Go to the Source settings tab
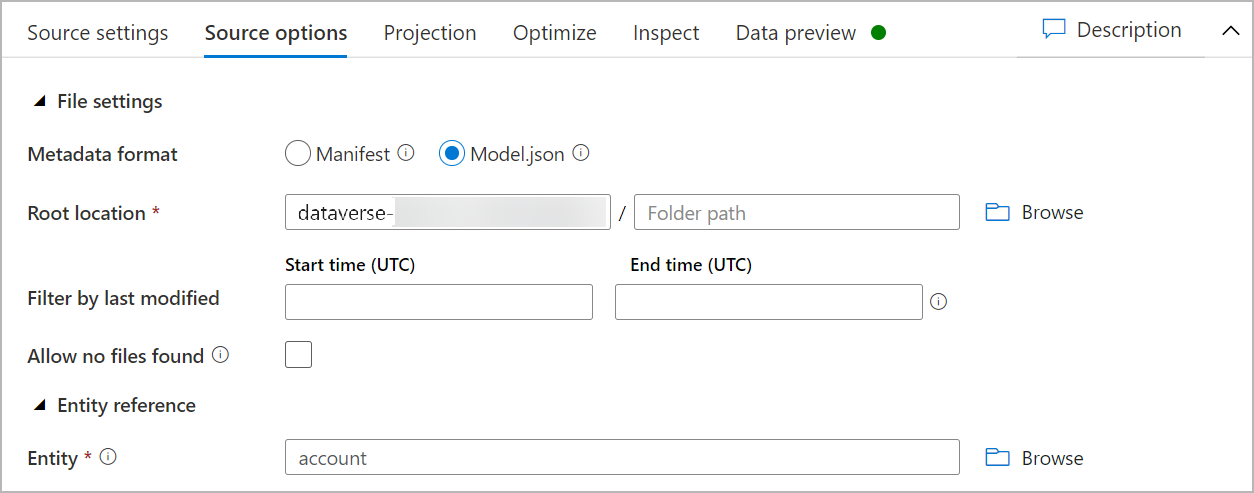1254x493 pixels. tap(98, 33)
